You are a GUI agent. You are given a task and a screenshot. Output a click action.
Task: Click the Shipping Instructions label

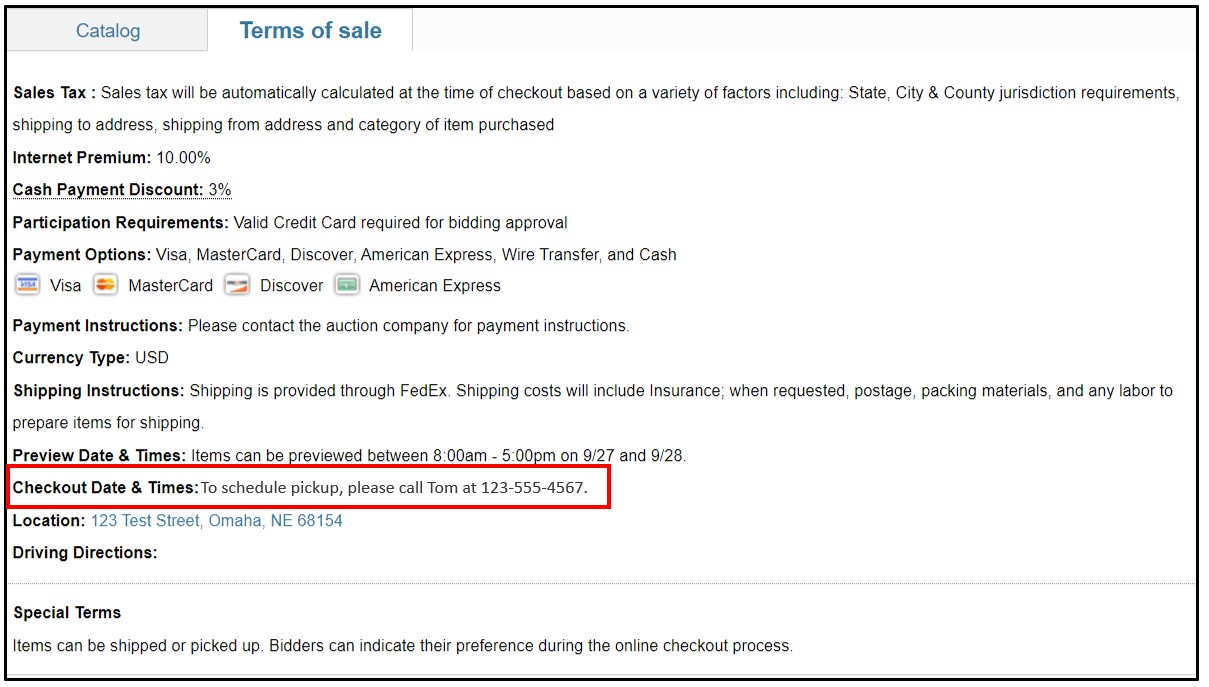[99, 390]
